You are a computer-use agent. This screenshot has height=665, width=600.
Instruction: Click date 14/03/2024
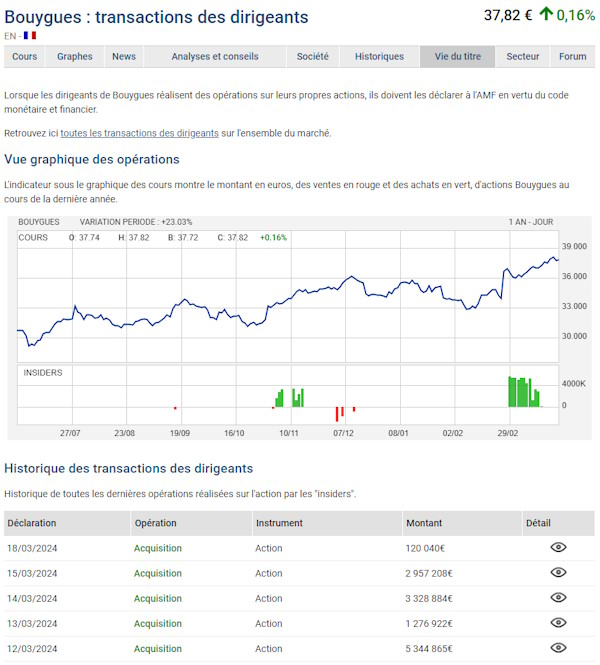click(32, 598)
